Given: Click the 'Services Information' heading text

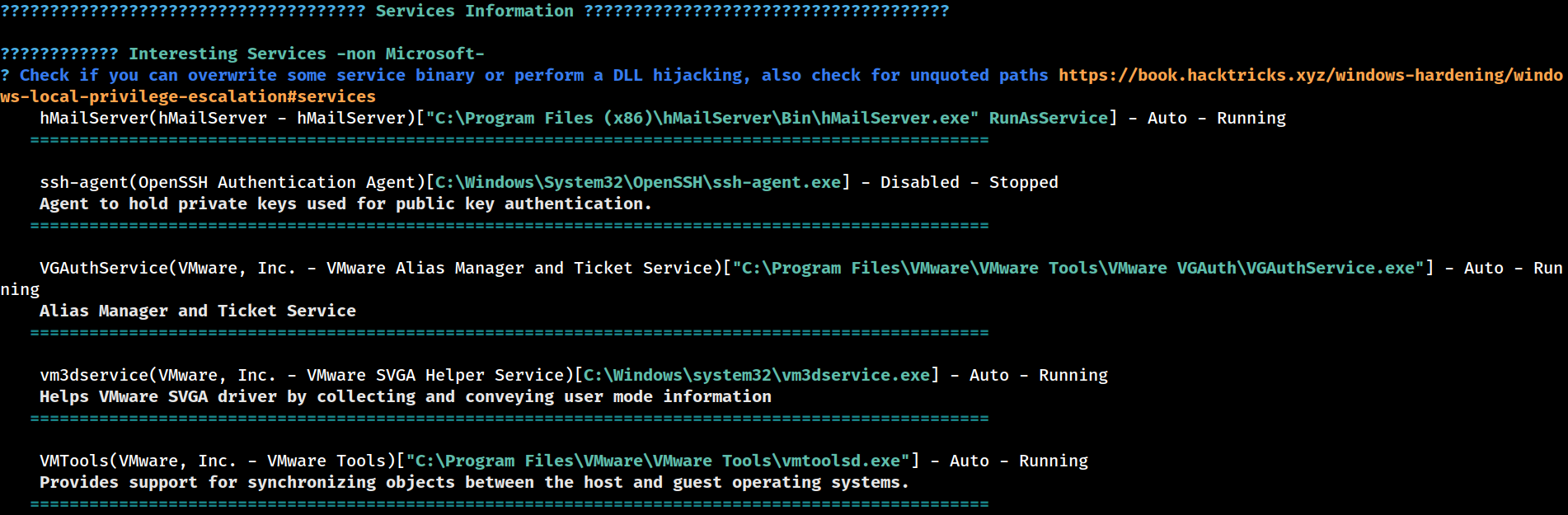Looking at the screenshot, I should [x=475, y=11].
